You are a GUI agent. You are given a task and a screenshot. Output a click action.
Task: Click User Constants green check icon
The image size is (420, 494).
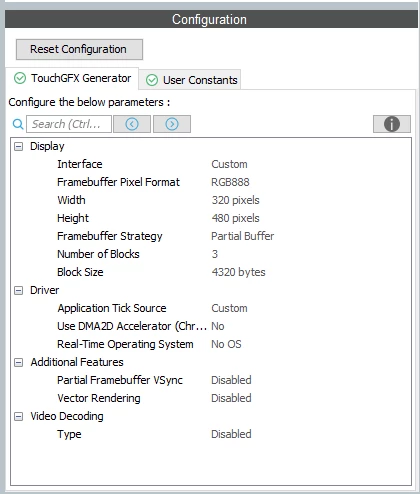point(152,80)
